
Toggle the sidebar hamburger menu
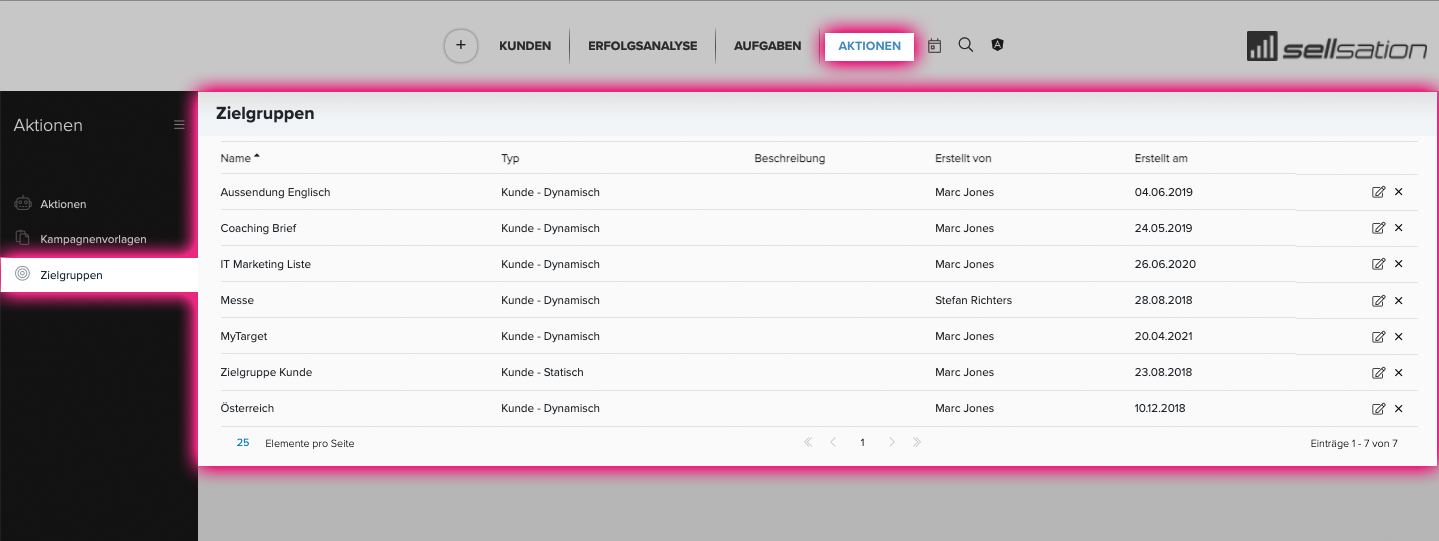click(x=179, y=125)
